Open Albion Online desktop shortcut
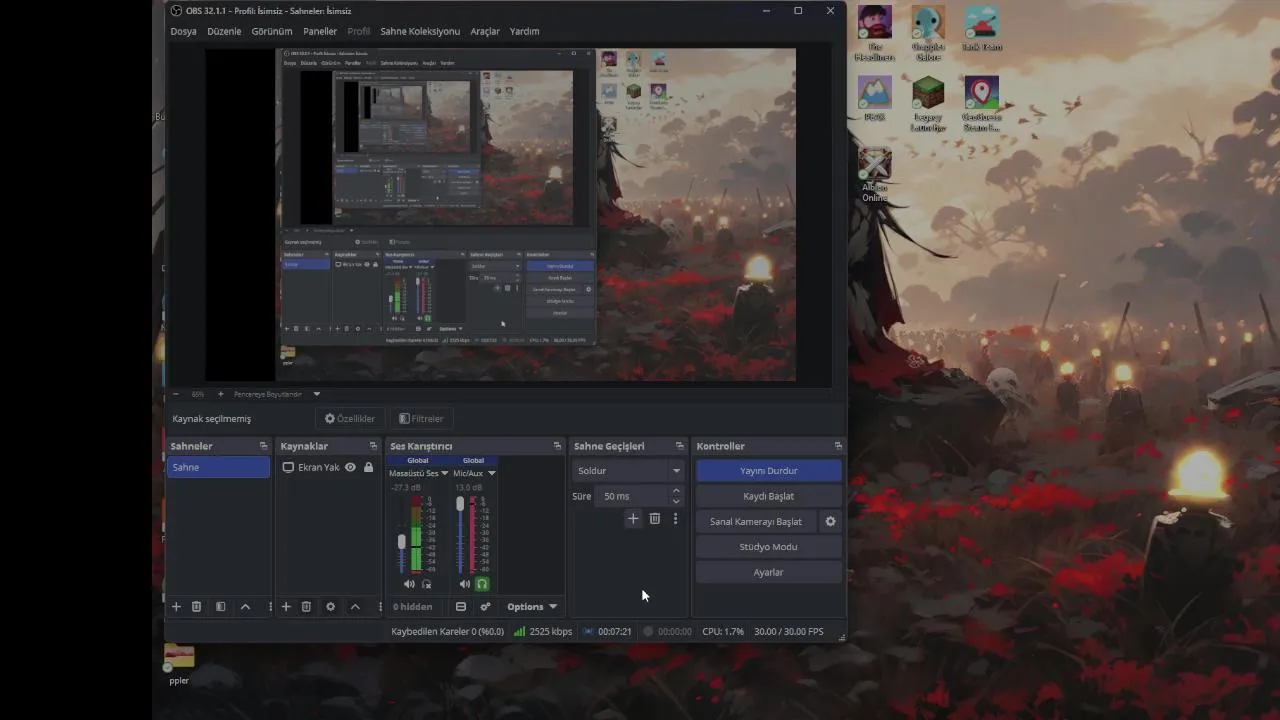This screenshot has height=720, width=1280. click(875, 176)
